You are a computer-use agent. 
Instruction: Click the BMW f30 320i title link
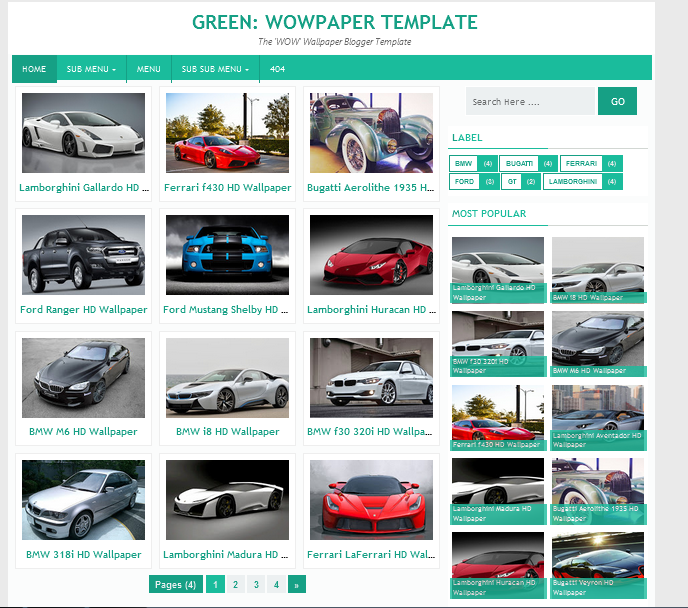click(x=369, y=432)
